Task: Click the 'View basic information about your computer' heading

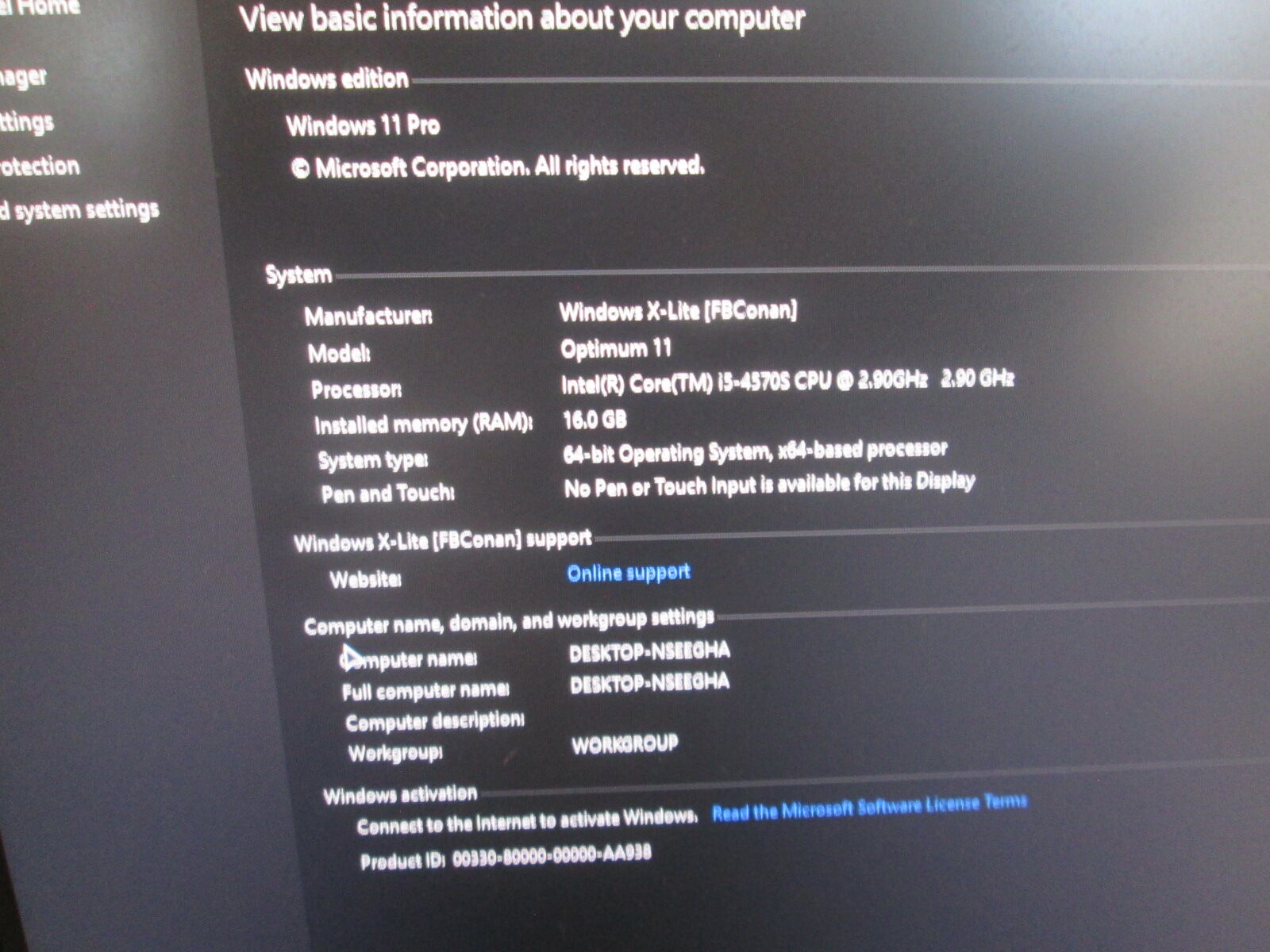Action: coord(521,19)
